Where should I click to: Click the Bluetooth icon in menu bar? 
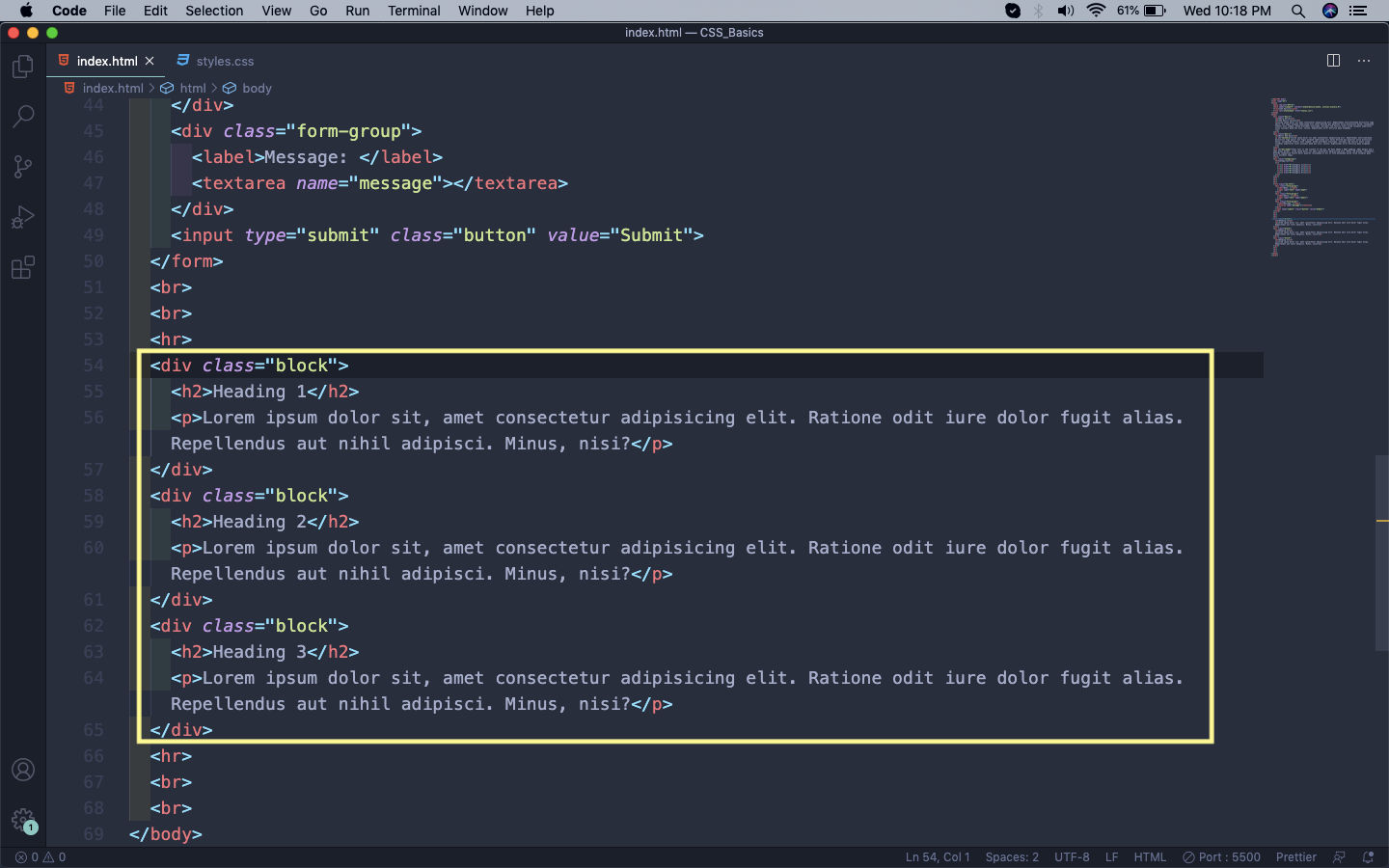coord(1039,11)
